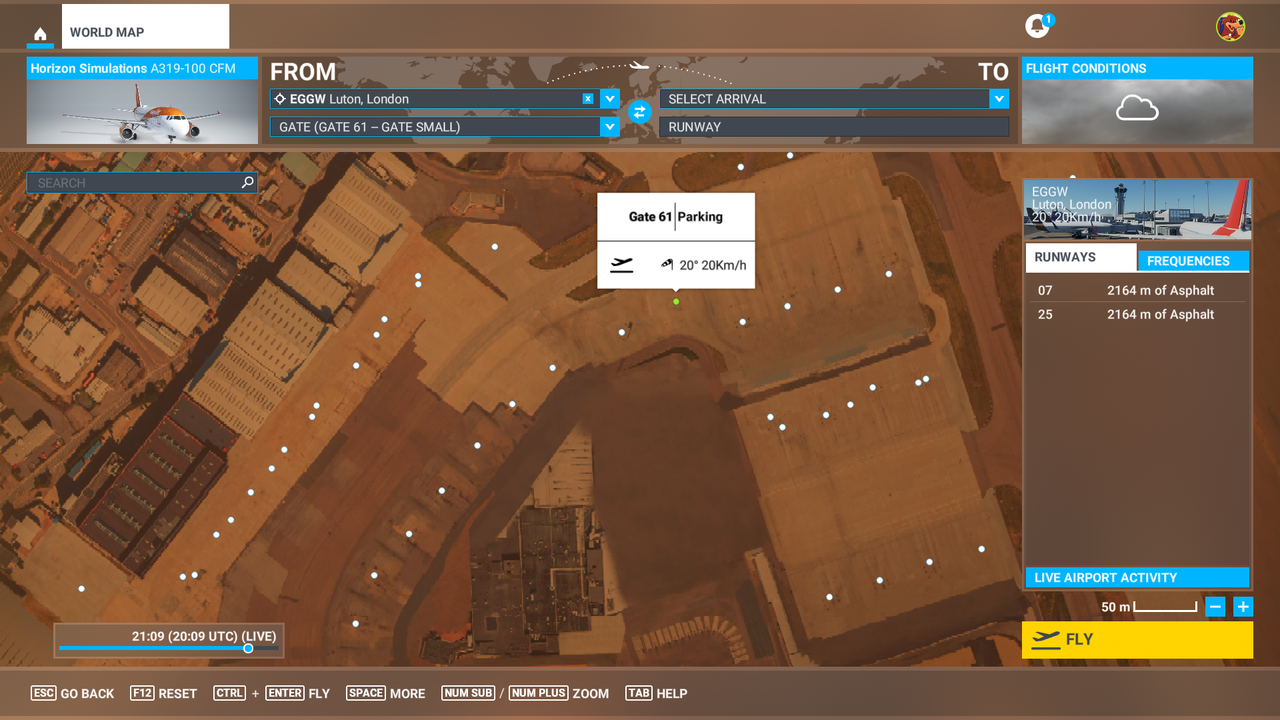This screenshot has height=720, width=1280.
Task: Set departure via Gate 61 takeoff icon
Action: click(x=622, y=265)
